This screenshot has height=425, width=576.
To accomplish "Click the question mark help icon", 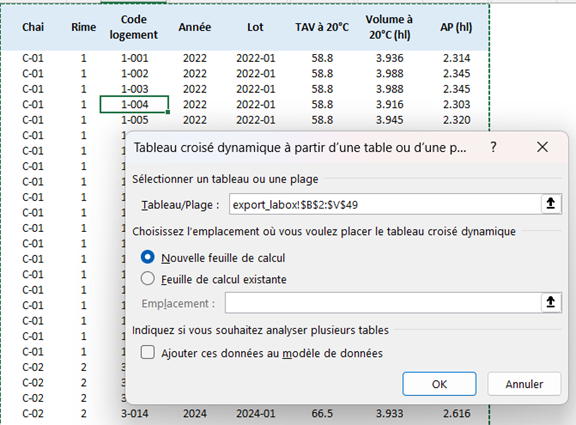I will [493, 147].
